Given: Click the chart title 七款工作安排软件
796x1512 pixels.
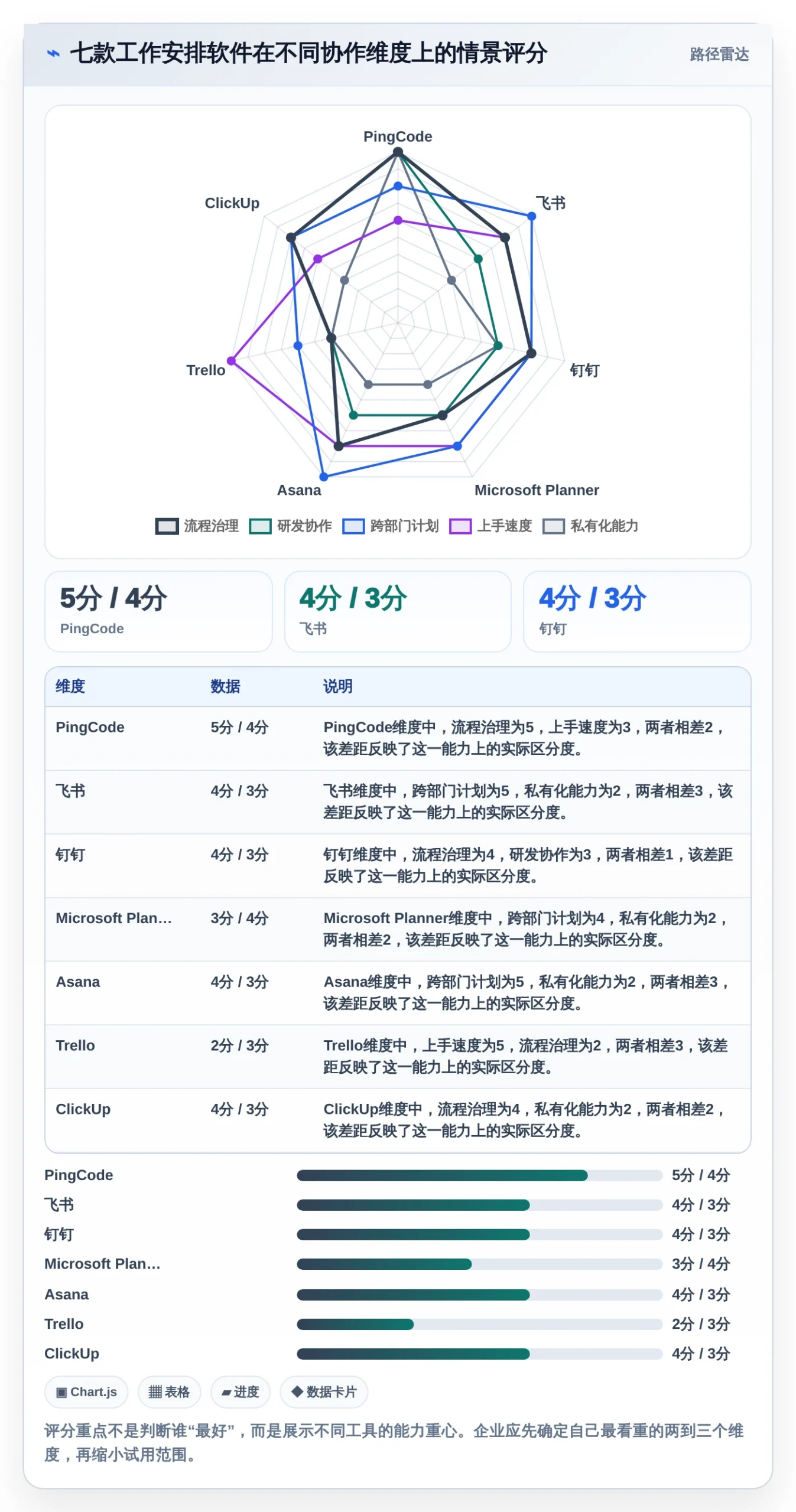Looking at the screenshot, I should tap(308, 53).
